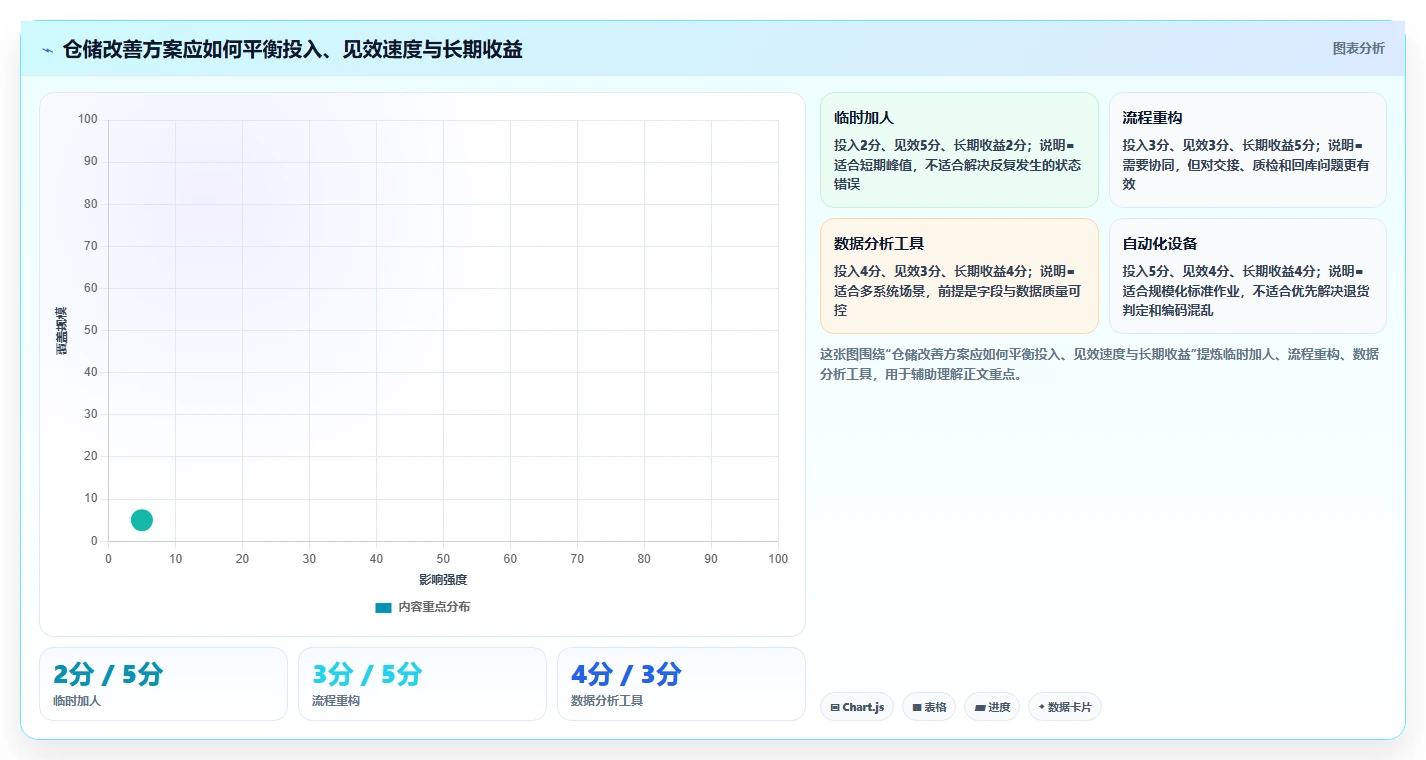This screenshot has height=760, width=1426.
Task: Click the main title 仓储改善方案应如何平衡投入
Action: tap(292, 49)
